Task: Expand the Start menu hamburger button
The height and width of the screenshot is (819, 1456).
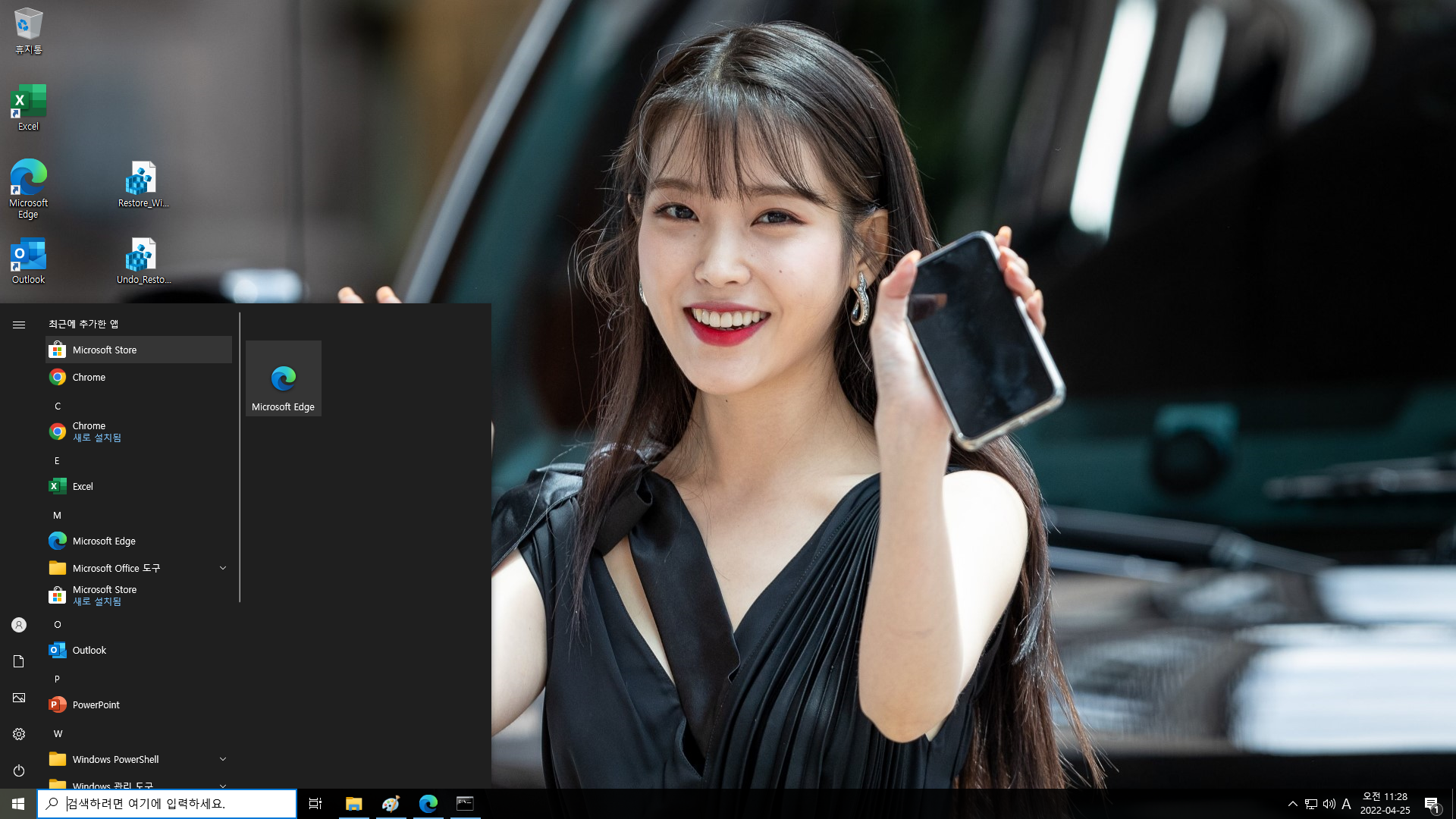Action: point(19,325)
